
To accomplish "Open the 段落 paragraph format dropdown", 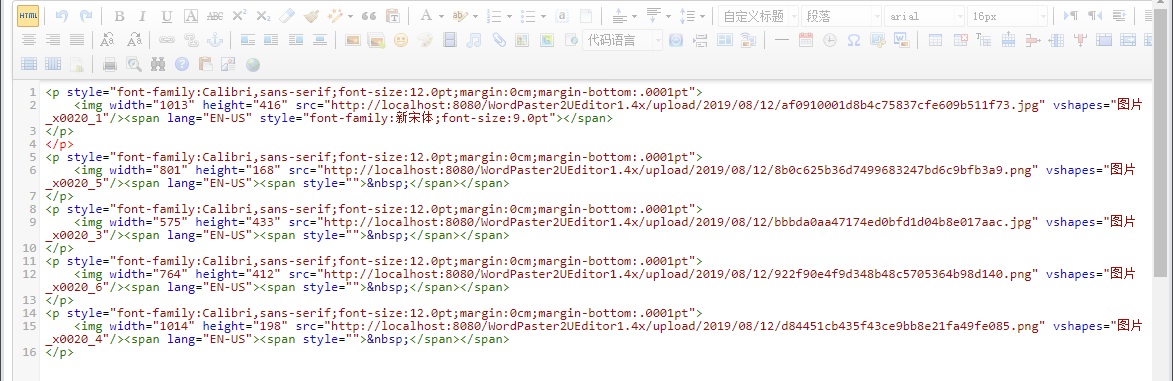I will (x=842, y=16).
